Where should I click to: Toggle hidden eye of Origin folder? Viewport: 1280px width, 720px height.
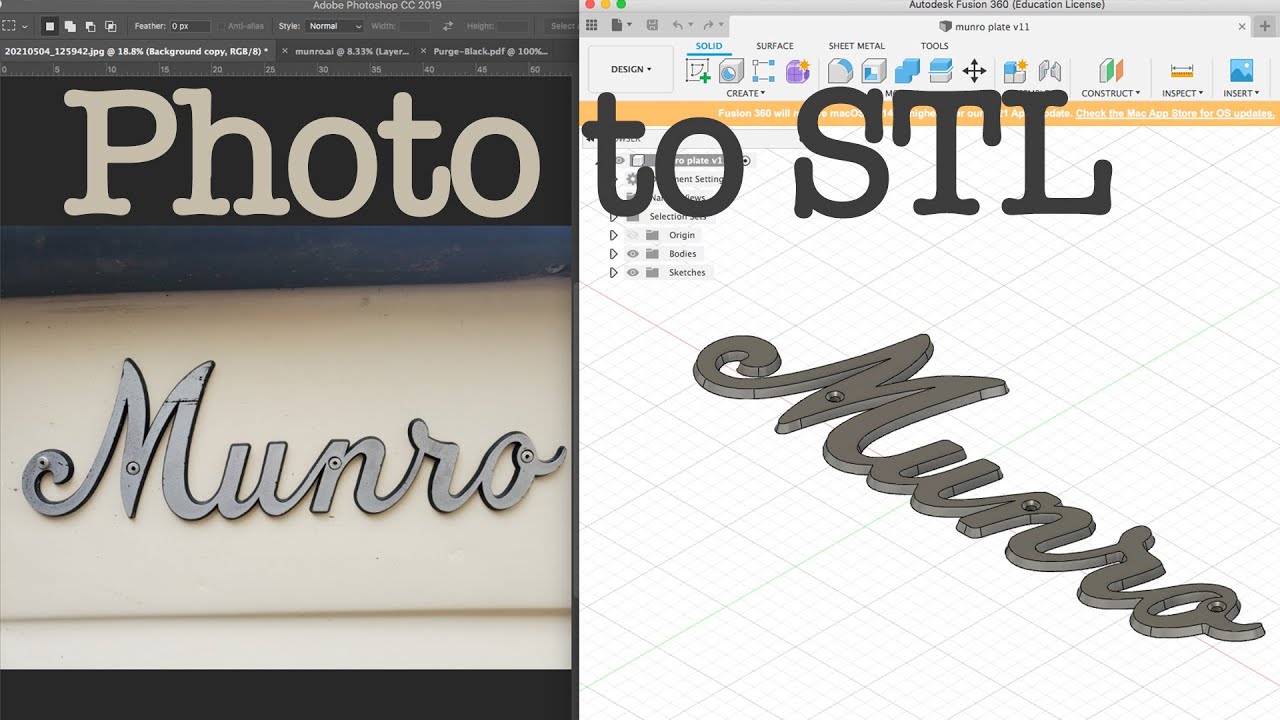633,235
